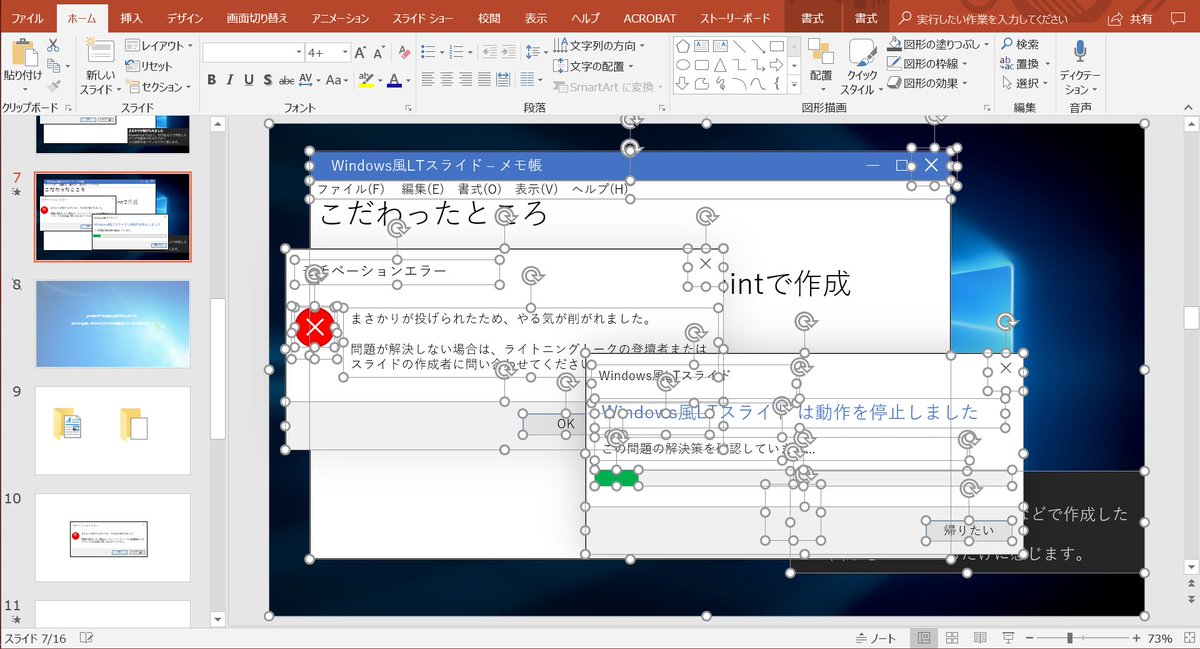This screenshot has height=649, width=1200.
Task: Select the Format Painter brush icon
Action: [53, 87]
